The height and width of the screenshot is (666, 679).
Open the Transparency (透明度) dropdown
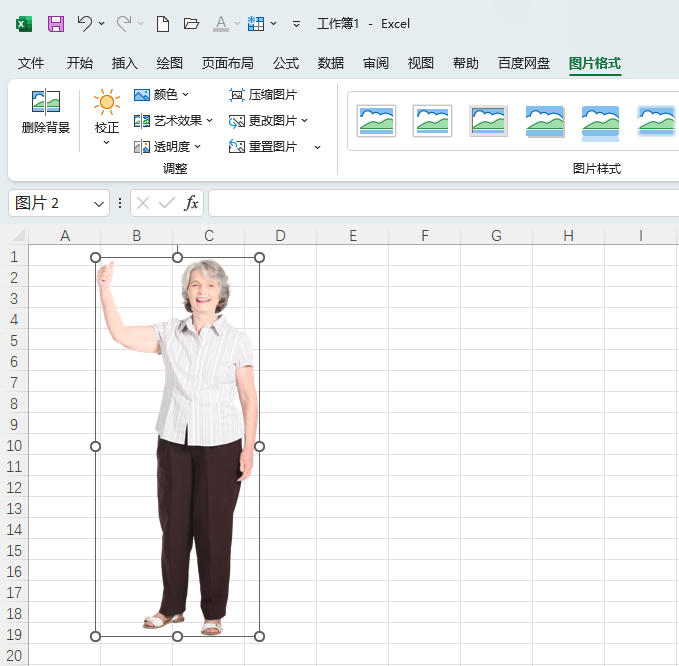point(168,147)
